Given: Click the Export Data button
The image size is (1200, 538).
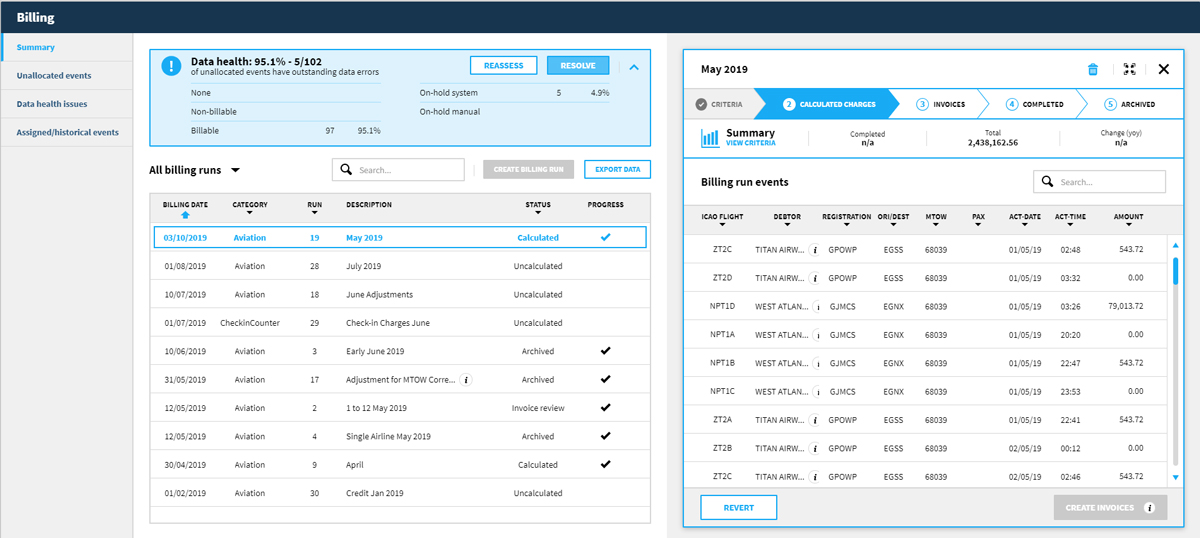Looking at the screenshot, I should click(617, 170).
